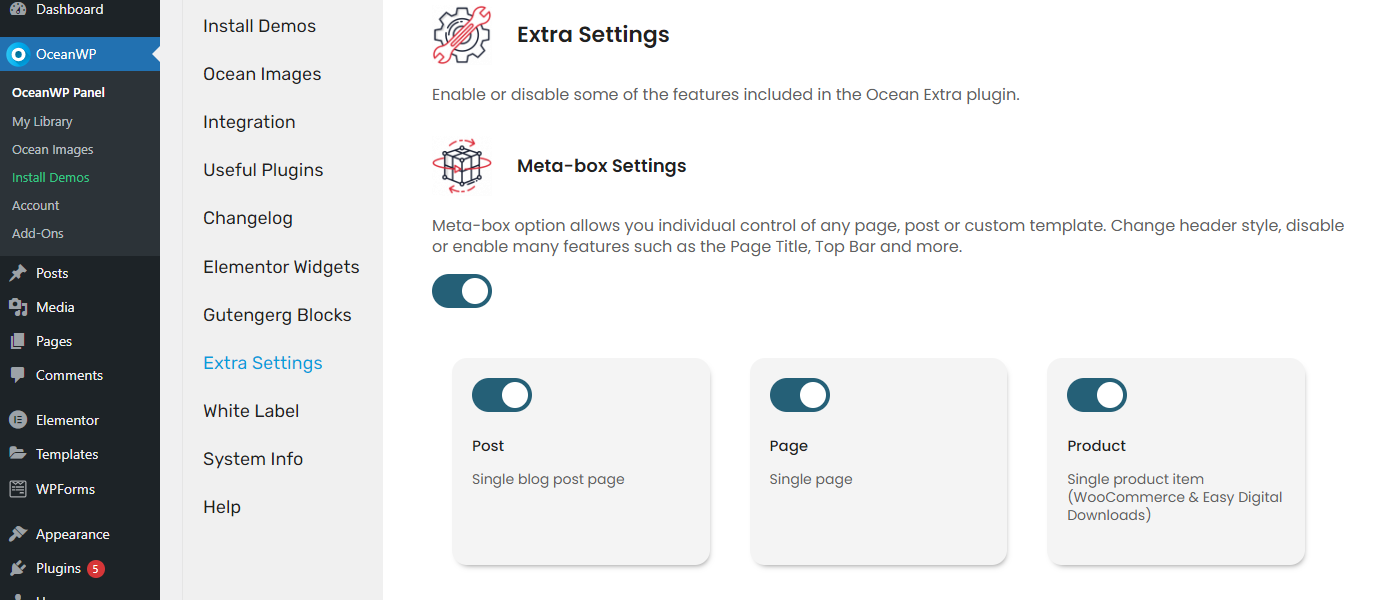1397x600 pixels.
Task: Select the White Label tab
Action: click(x=251, y=411)
